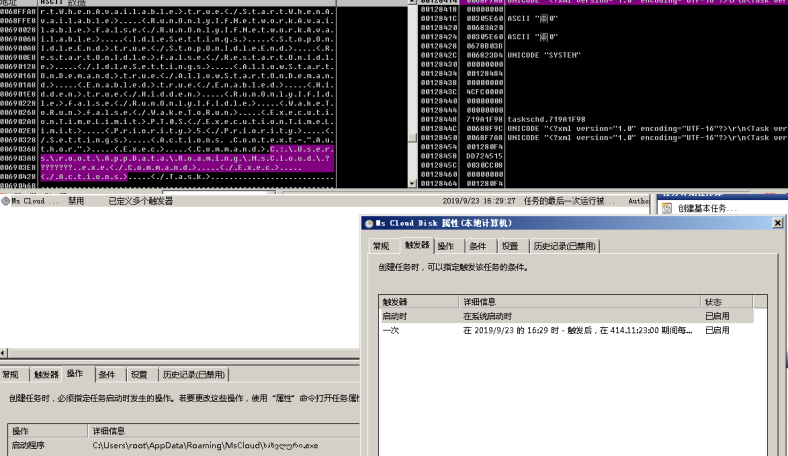Start the 创建基本任务... action
The height and width of the screenshot is (456, 788).
707,208
